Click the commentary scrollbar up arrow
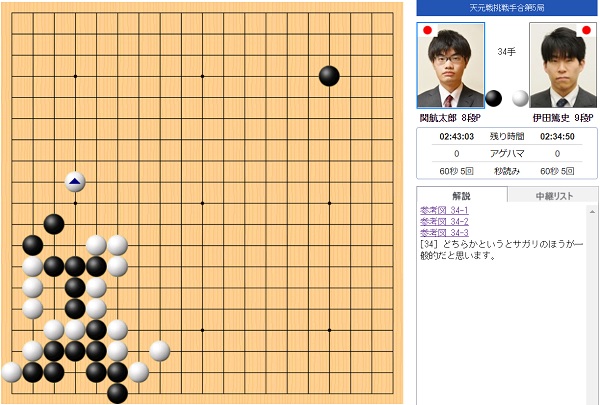The image size is (600, 405). 592,212
